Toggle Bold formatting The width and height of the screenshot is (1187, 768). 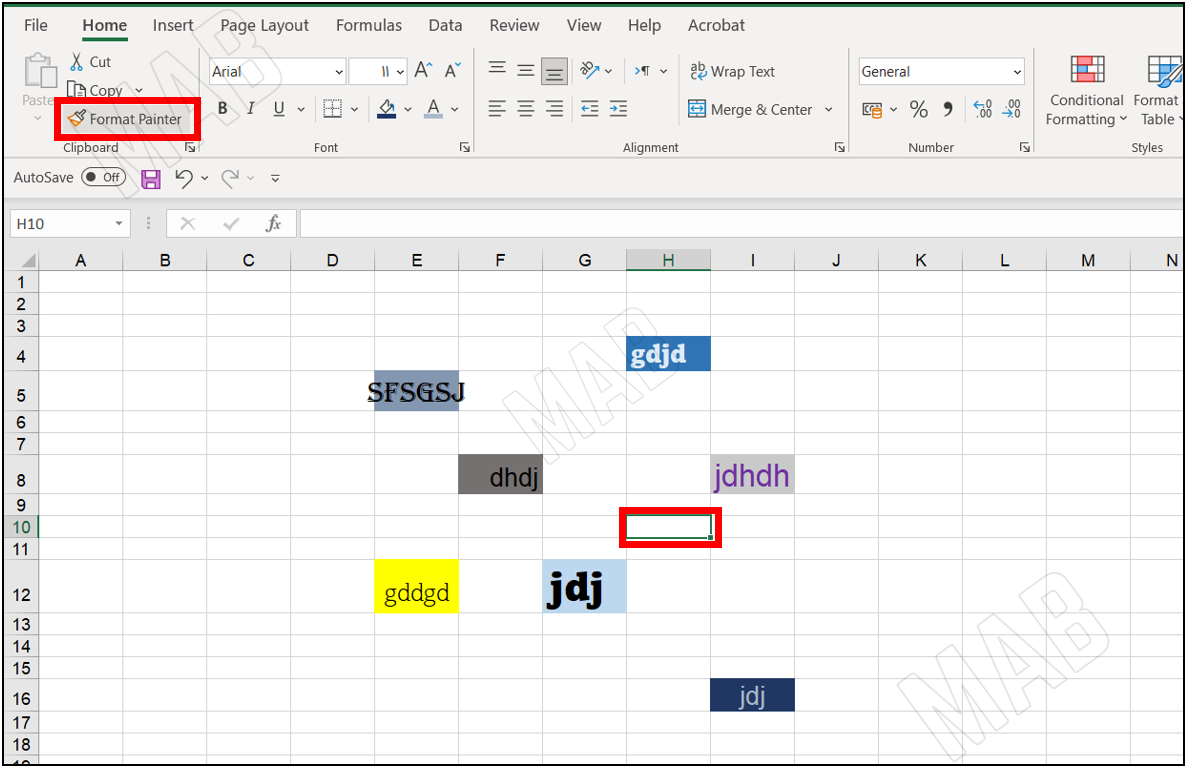pyautogui.click(x=223, y=109)
